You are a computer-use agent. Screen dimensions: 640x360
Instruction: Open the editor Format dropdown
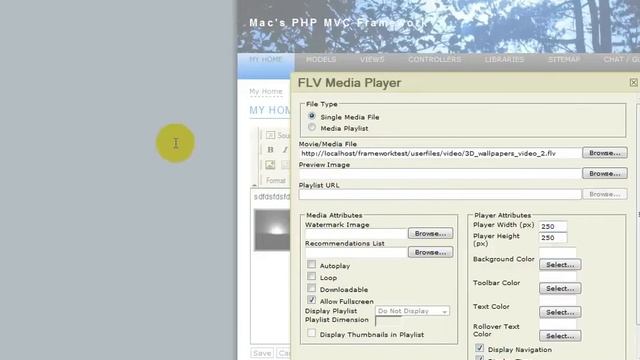[x=276, y=180]
